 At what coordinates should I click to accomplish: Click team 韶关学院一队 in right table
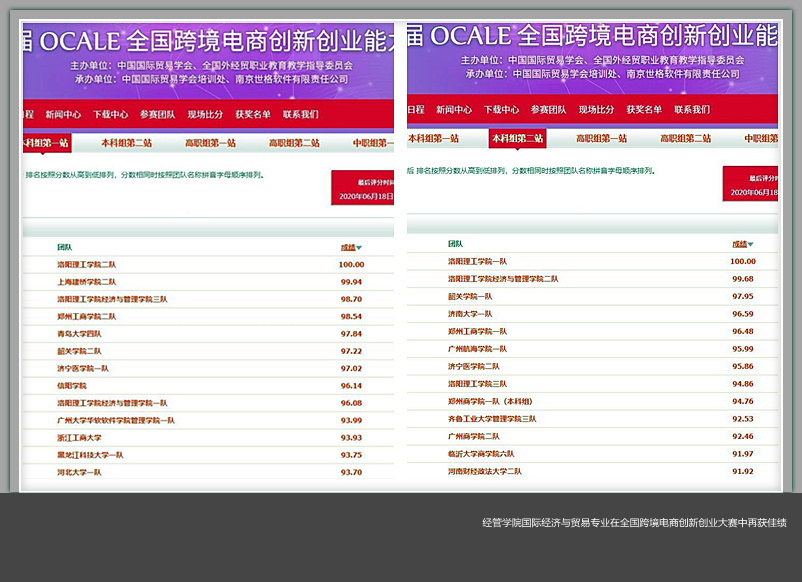[469, 296]
